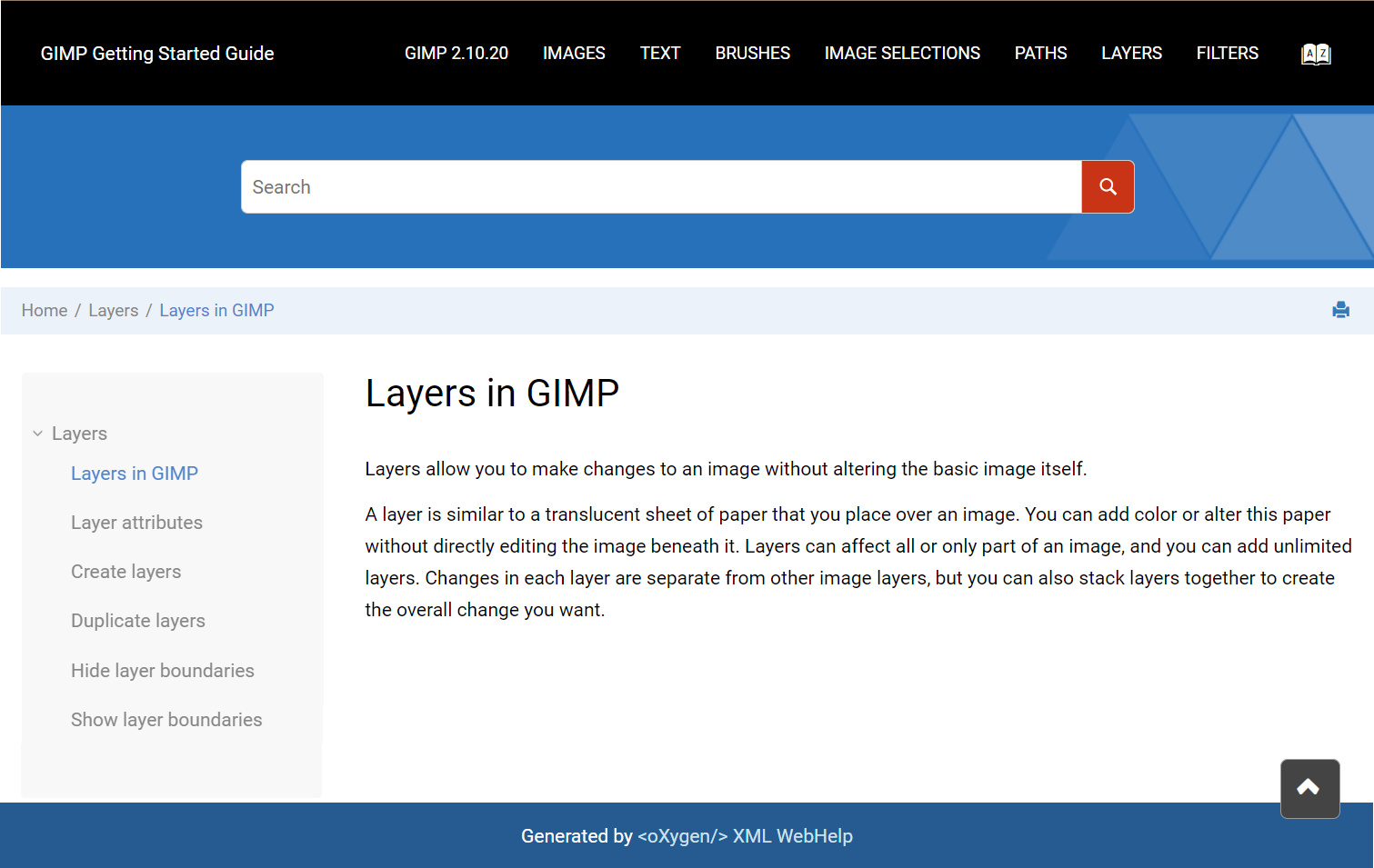This screenshot has height=868, width=1374.
Task: Open Show layer boundaries topic
Action: [x=166, y=720]
